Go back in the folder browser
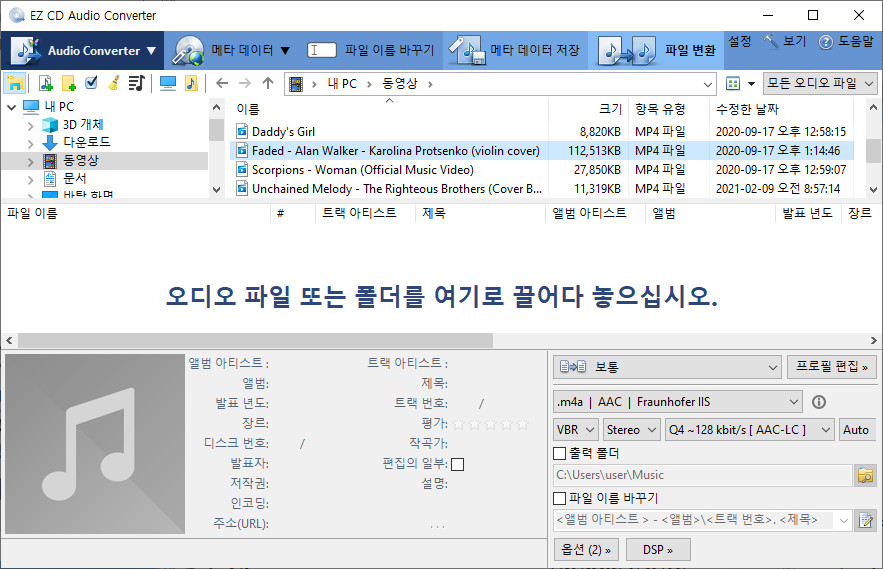Image resolution: width=883 pixels, height=569 pixels. click(x=222, y=83)
